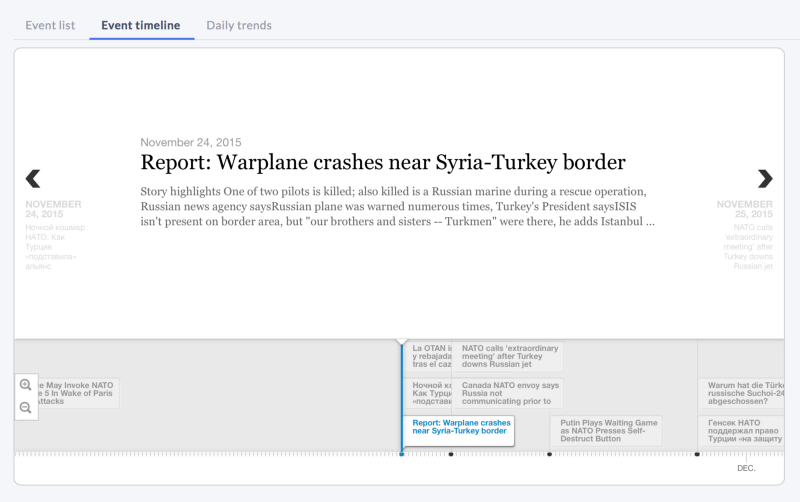This screenshot has height=502, width=800.
Task: Click the blue current-event marker dot on axis
Action: click(402, 454)
